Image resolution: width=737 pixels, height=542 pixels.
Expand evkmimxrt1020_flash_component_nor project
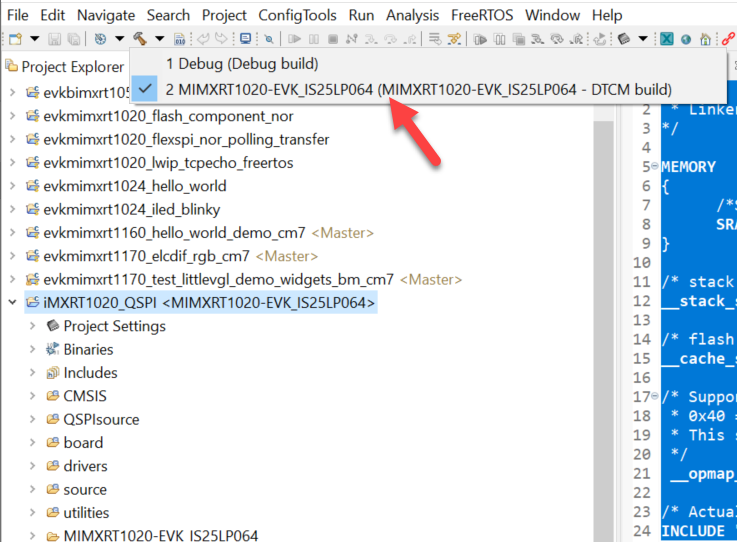coord(13,116)
